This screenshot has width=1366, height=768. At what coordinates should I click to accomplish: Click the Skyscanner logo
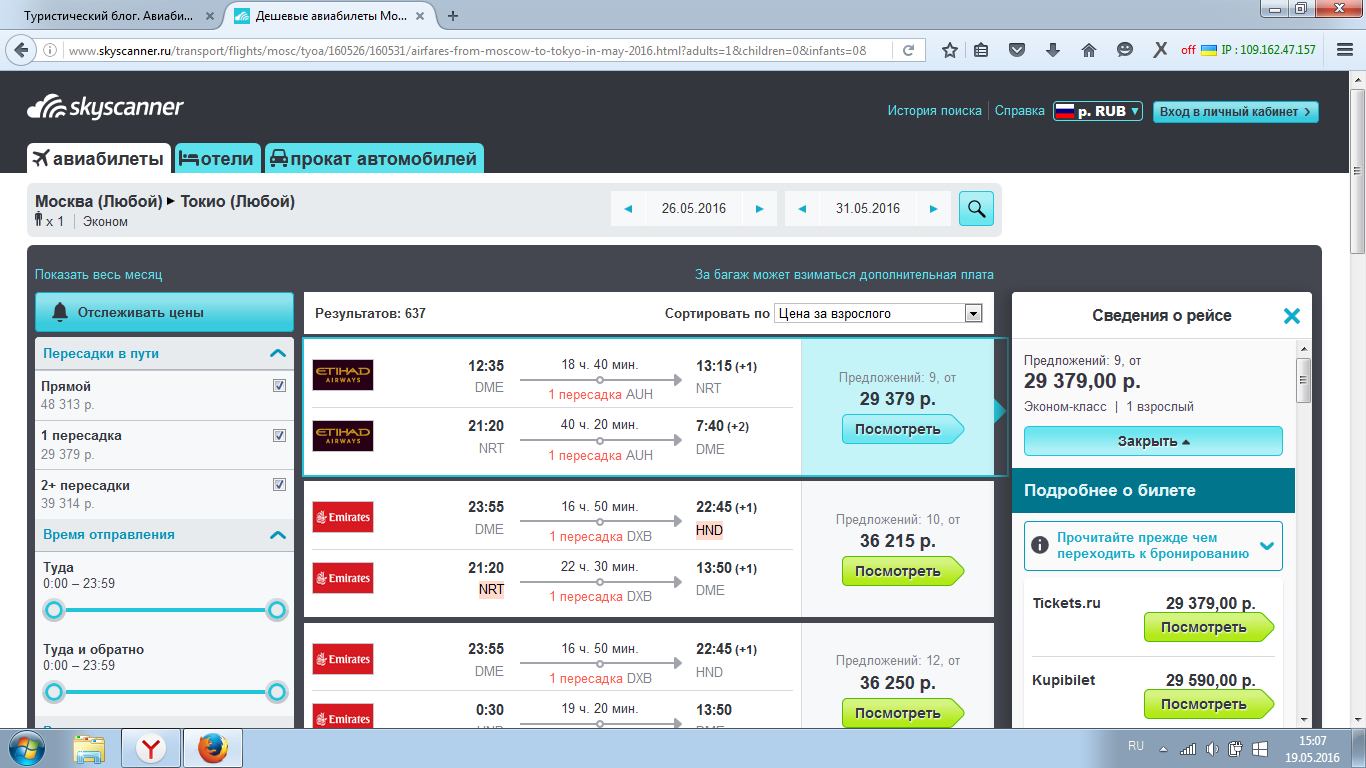coord(105,108)
